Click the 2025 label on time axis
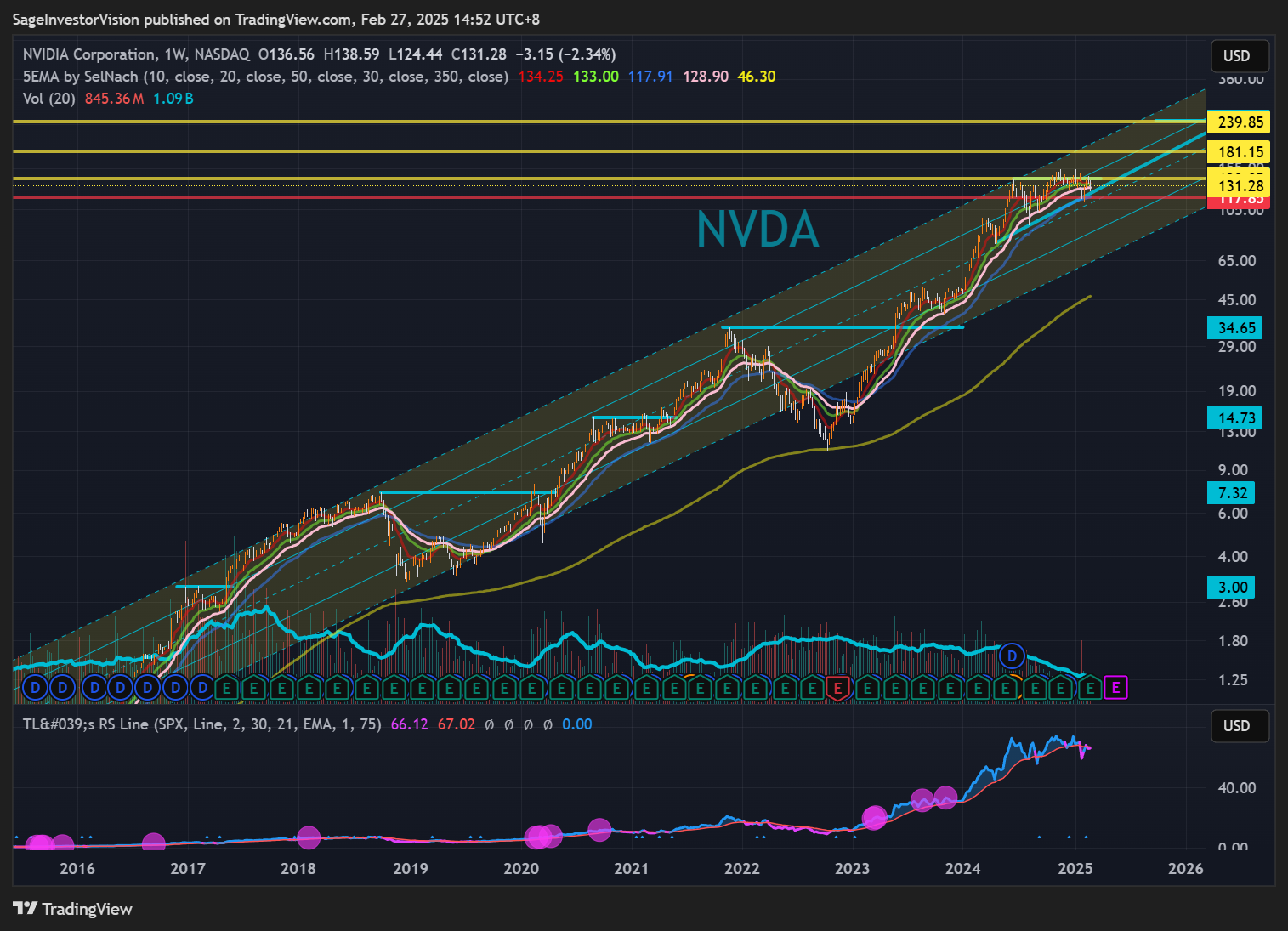Image resolution: width=1288 pixels, height=931 pixels. (x=1075, y=868)
